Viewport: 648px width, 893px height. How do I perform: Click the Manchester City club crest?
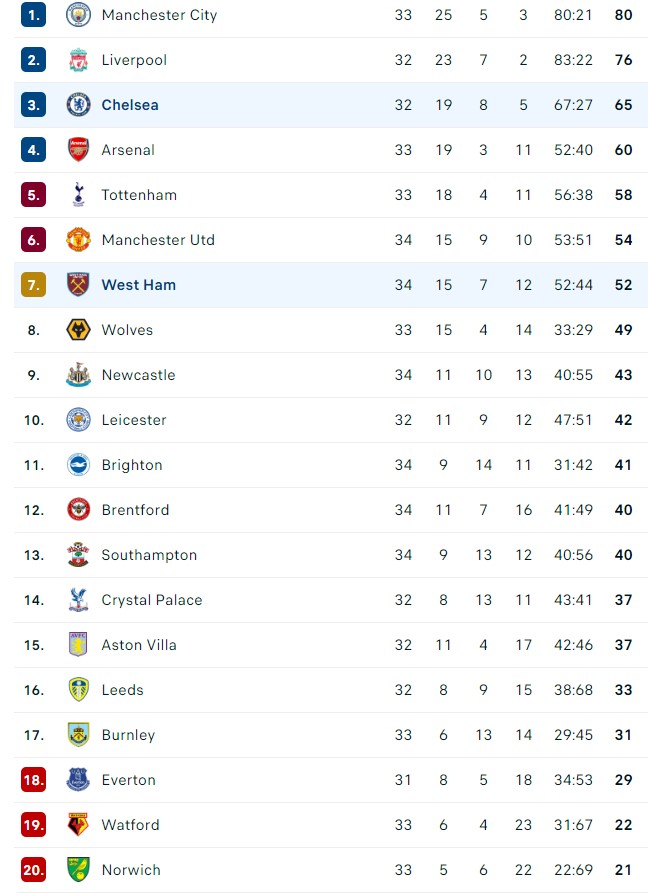[79, 15]
